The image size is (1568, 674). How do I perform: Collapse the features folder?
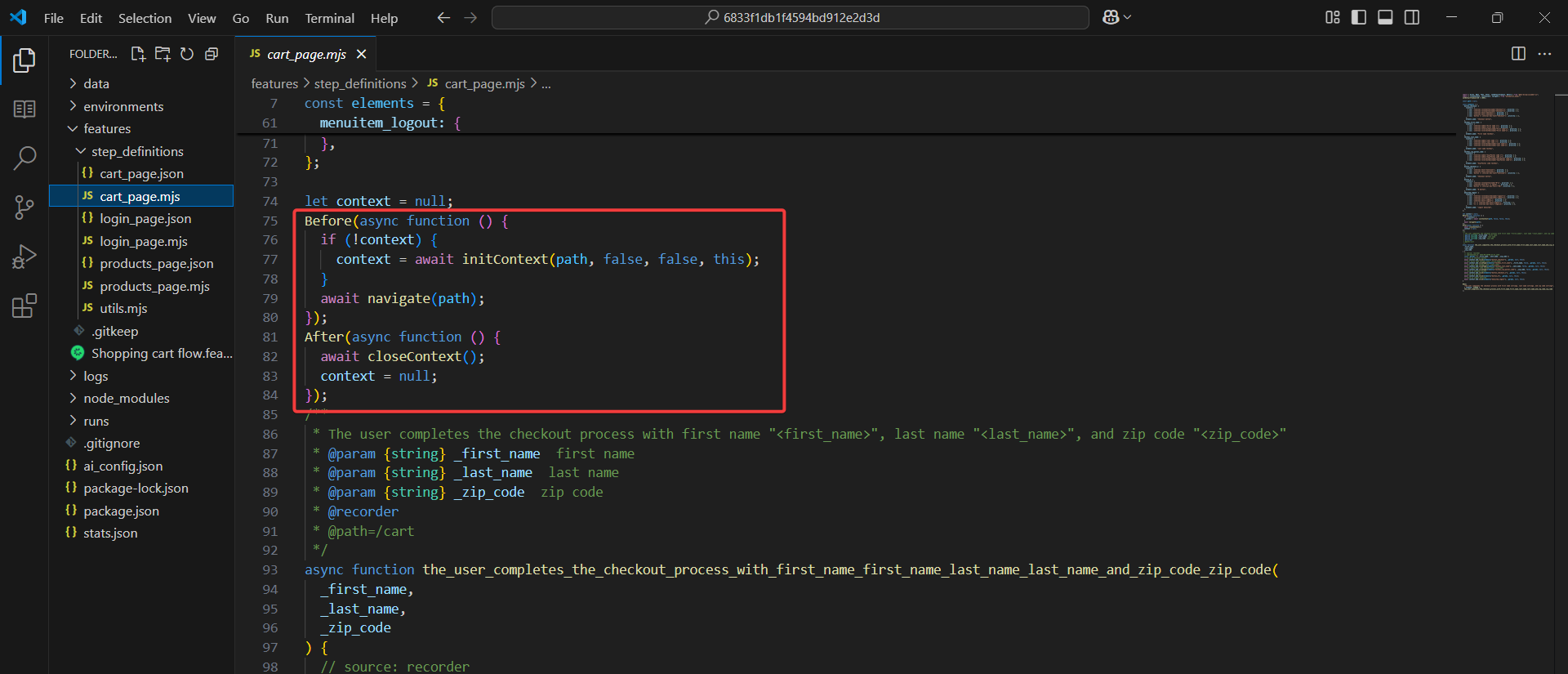(x=106, y=129)
